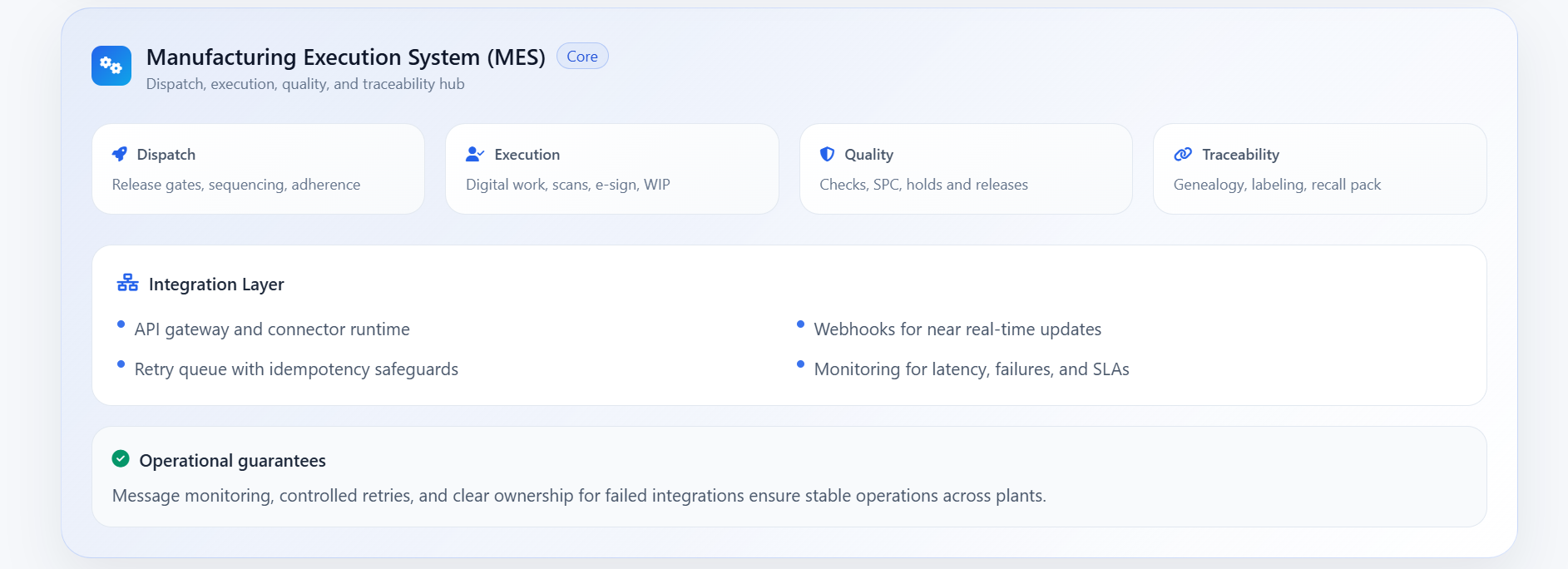Click Monitoring for latency, failures, SLAs
The height and width of the screenshot is (569, 1568).
tap(972, 369)
